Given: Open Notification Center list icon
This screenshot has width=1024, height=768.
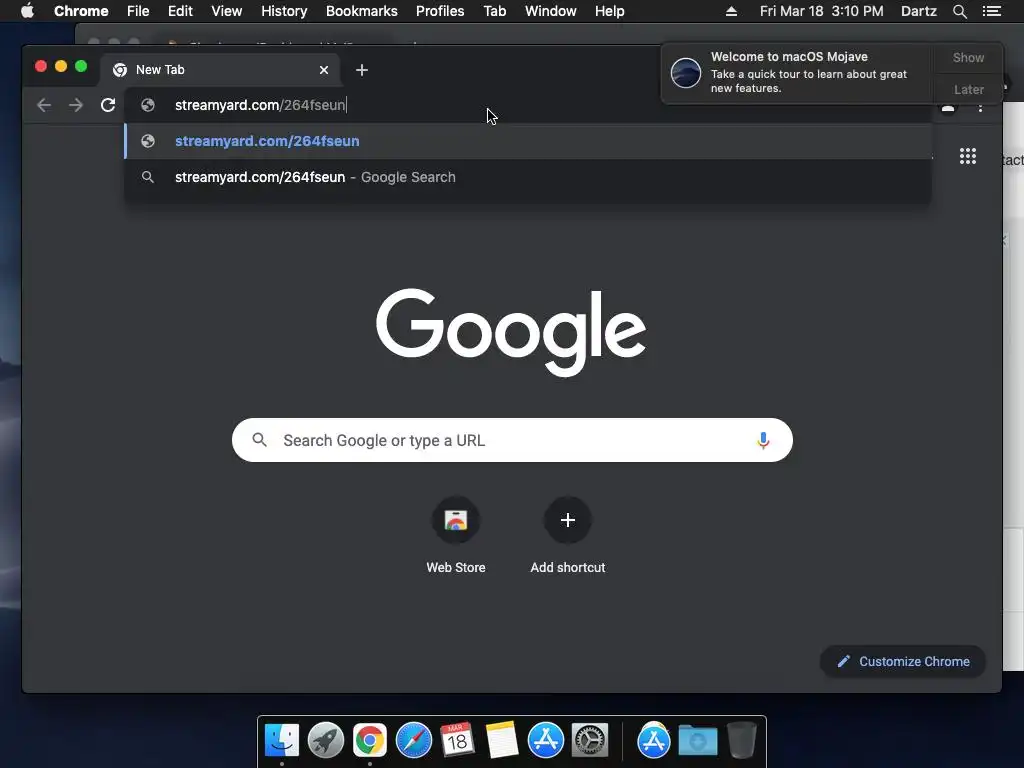Looking at the screenshot, I should point(991,11).
